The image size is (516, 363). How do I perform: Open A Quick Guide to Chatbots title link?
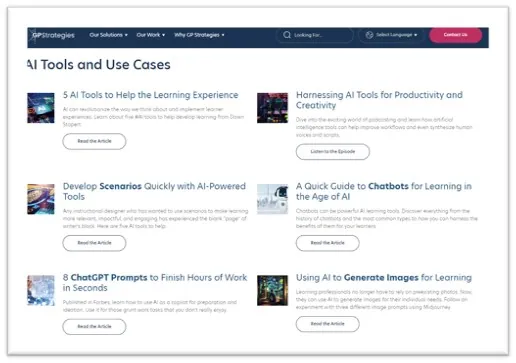384,191
